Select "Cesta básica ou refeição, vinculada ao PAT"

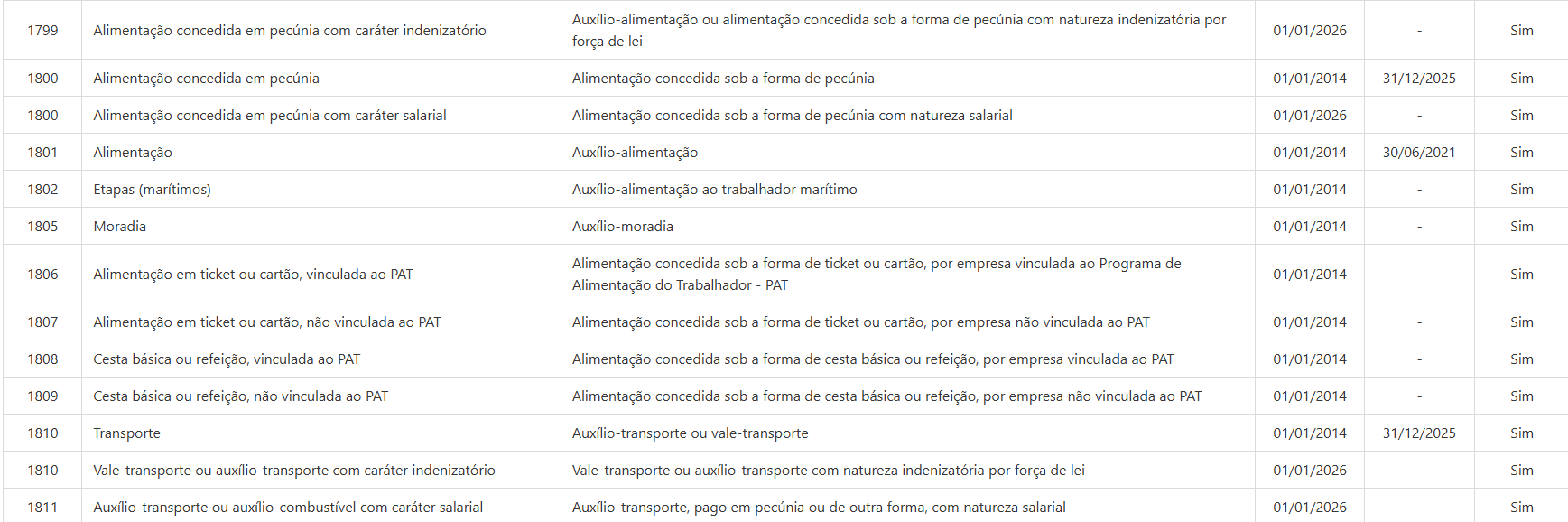click(x=227, y=359)
